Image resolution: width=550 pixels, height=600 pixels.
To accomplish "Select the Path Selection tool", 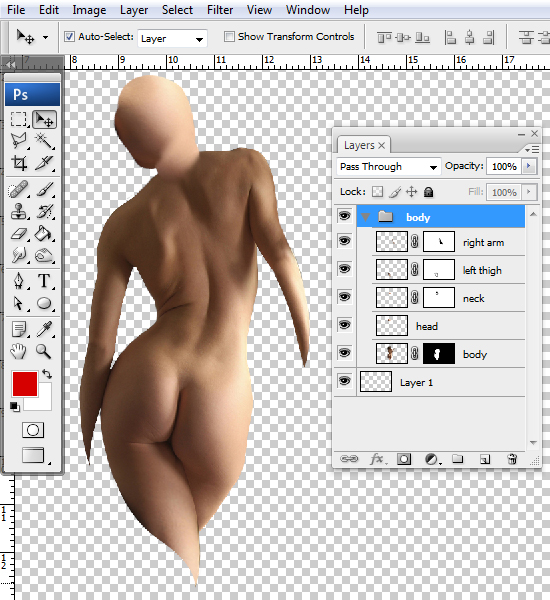I will pyautogui.click(x=18, y=303).
